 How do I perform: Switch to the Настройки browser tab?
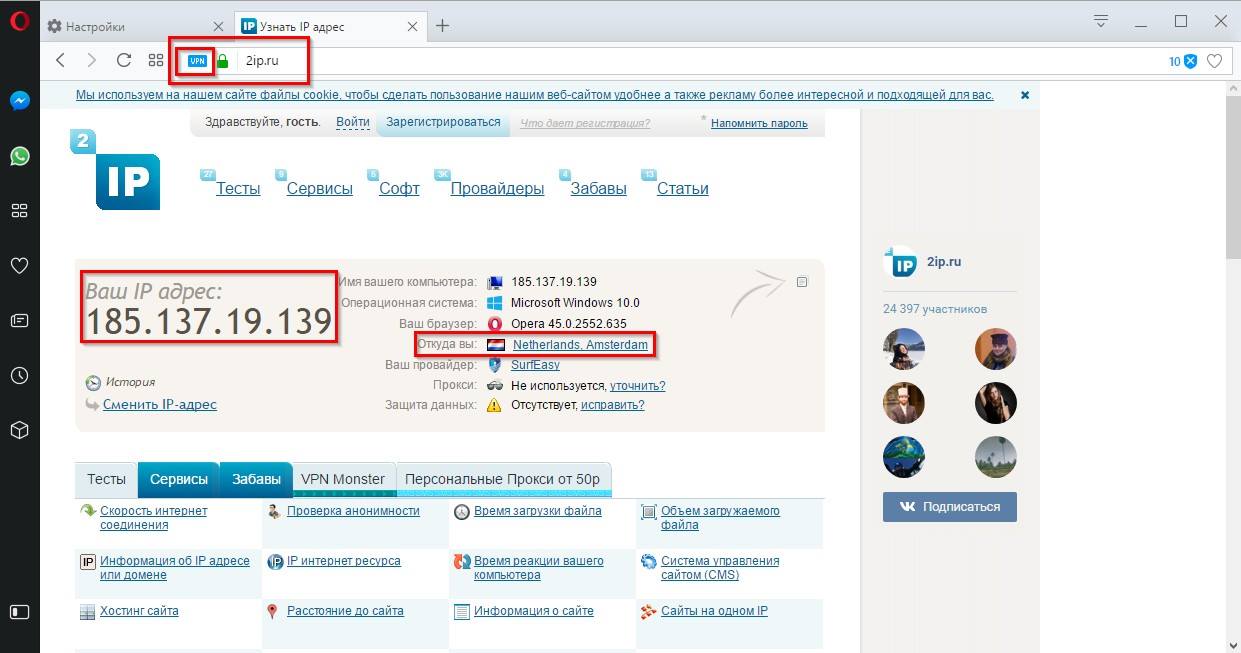(x=136, y=26)
